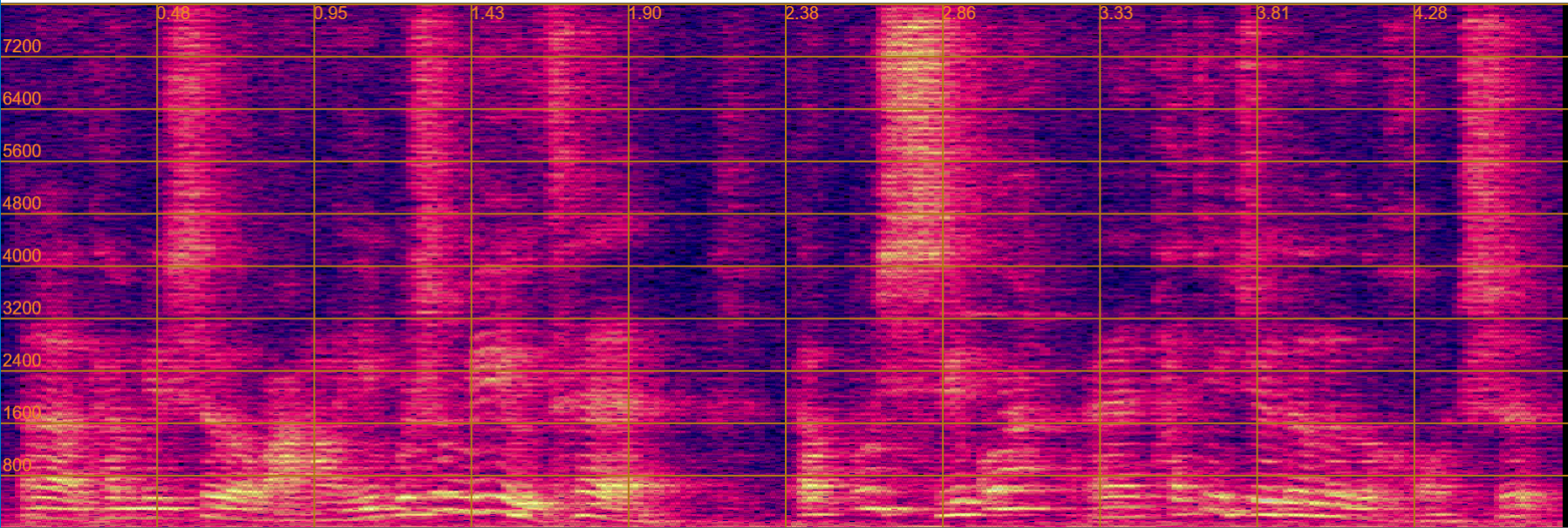Click the 1.43 time marker label

487,13
